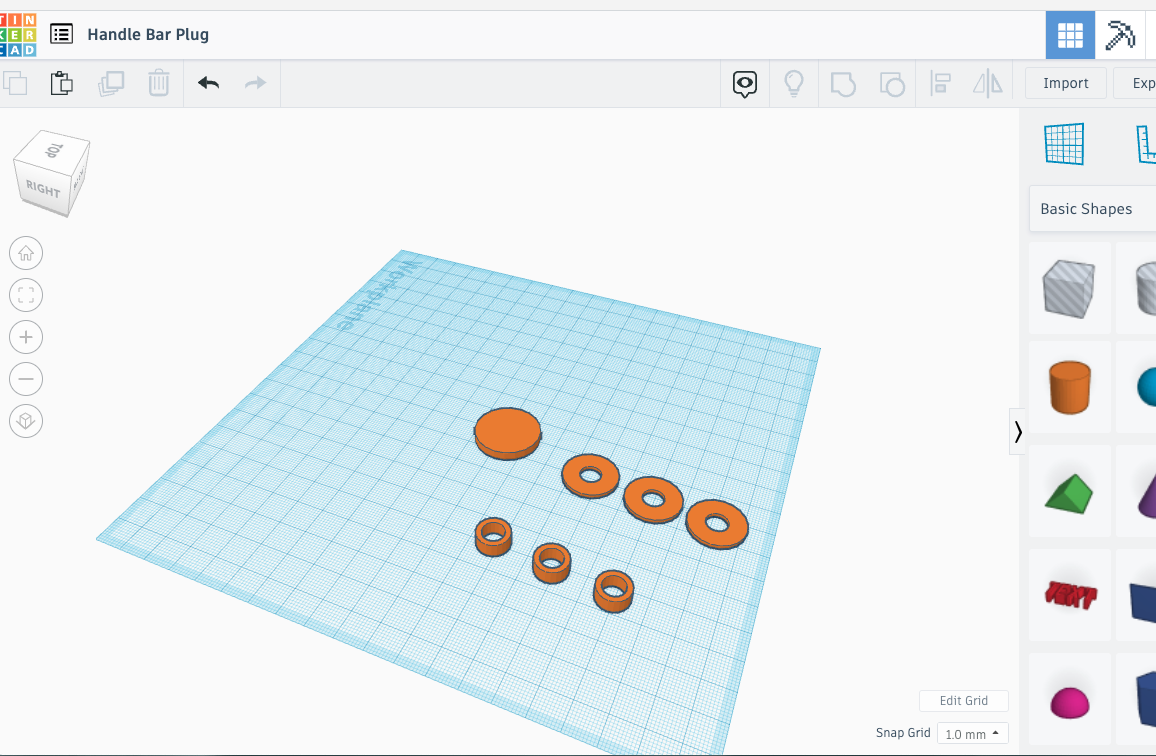Select the rightmost small tube ring
Viewport: 1156px width, 756px height.
[x=613, y=592]
